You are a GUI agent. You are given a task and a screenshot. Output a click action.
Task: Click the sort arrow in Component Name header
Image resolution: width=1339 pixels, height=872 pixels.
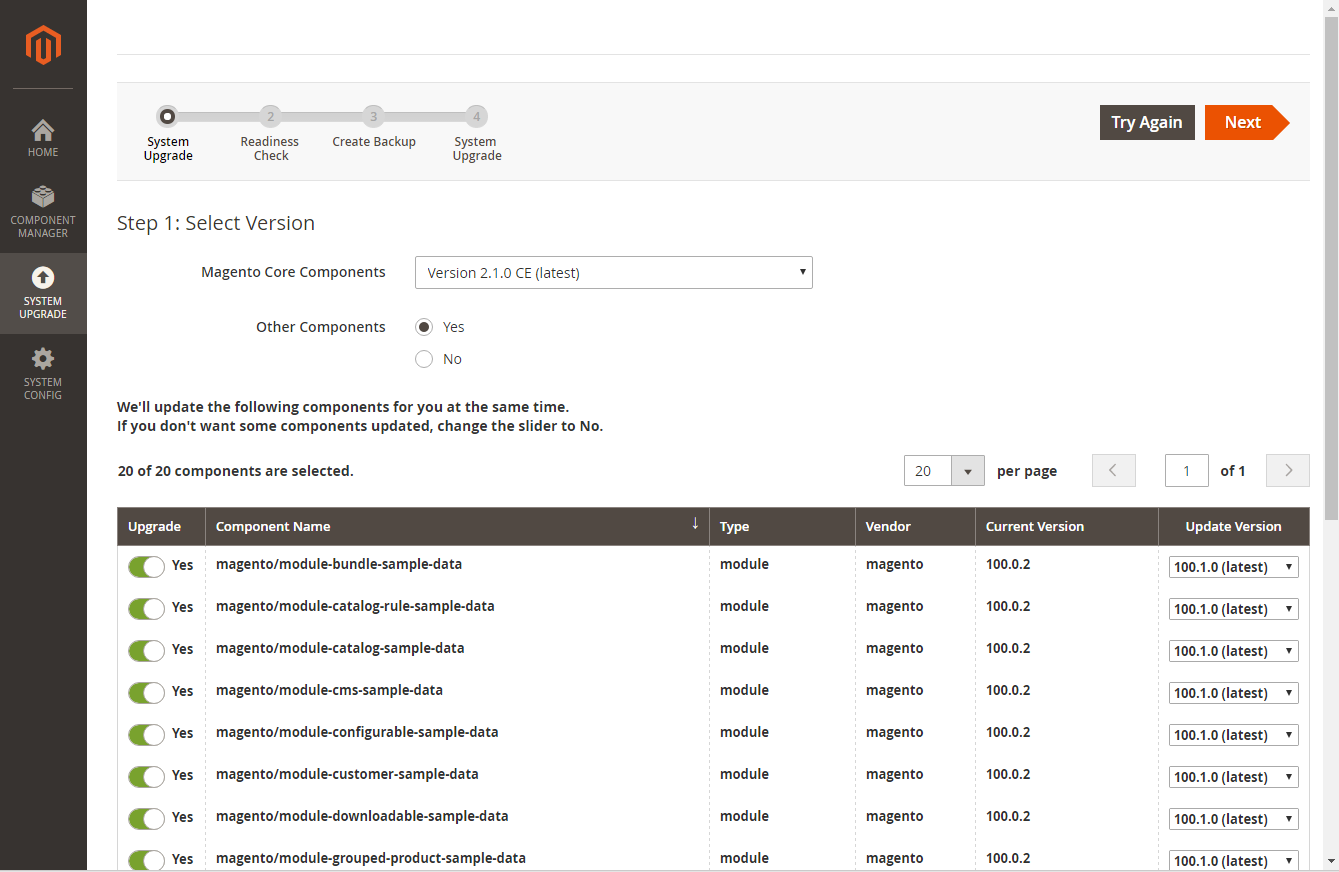pyautogui.click(x=695, y=523)
